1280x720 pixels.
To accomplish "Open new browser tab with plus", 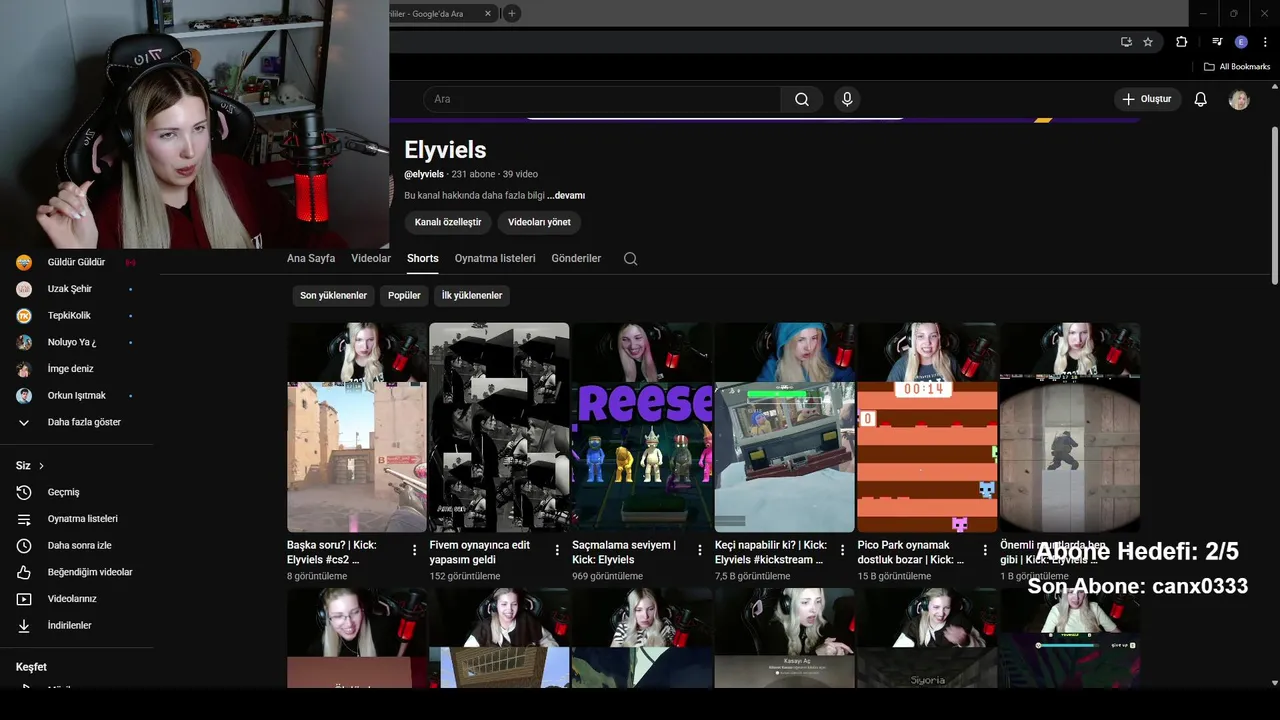I will pyautogui.click(x=511, y=13).
